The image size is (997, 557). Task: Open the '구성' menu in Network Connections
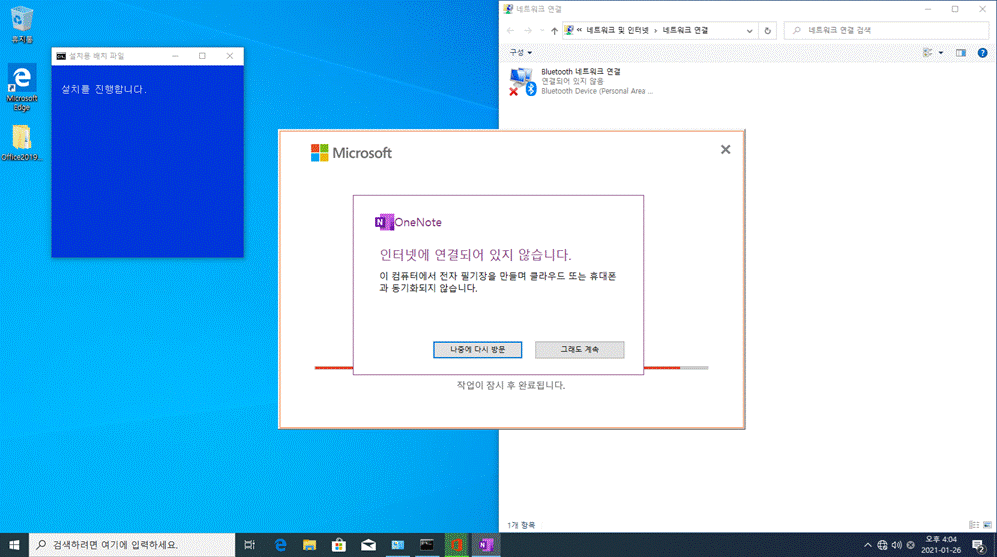pos(520,53)
